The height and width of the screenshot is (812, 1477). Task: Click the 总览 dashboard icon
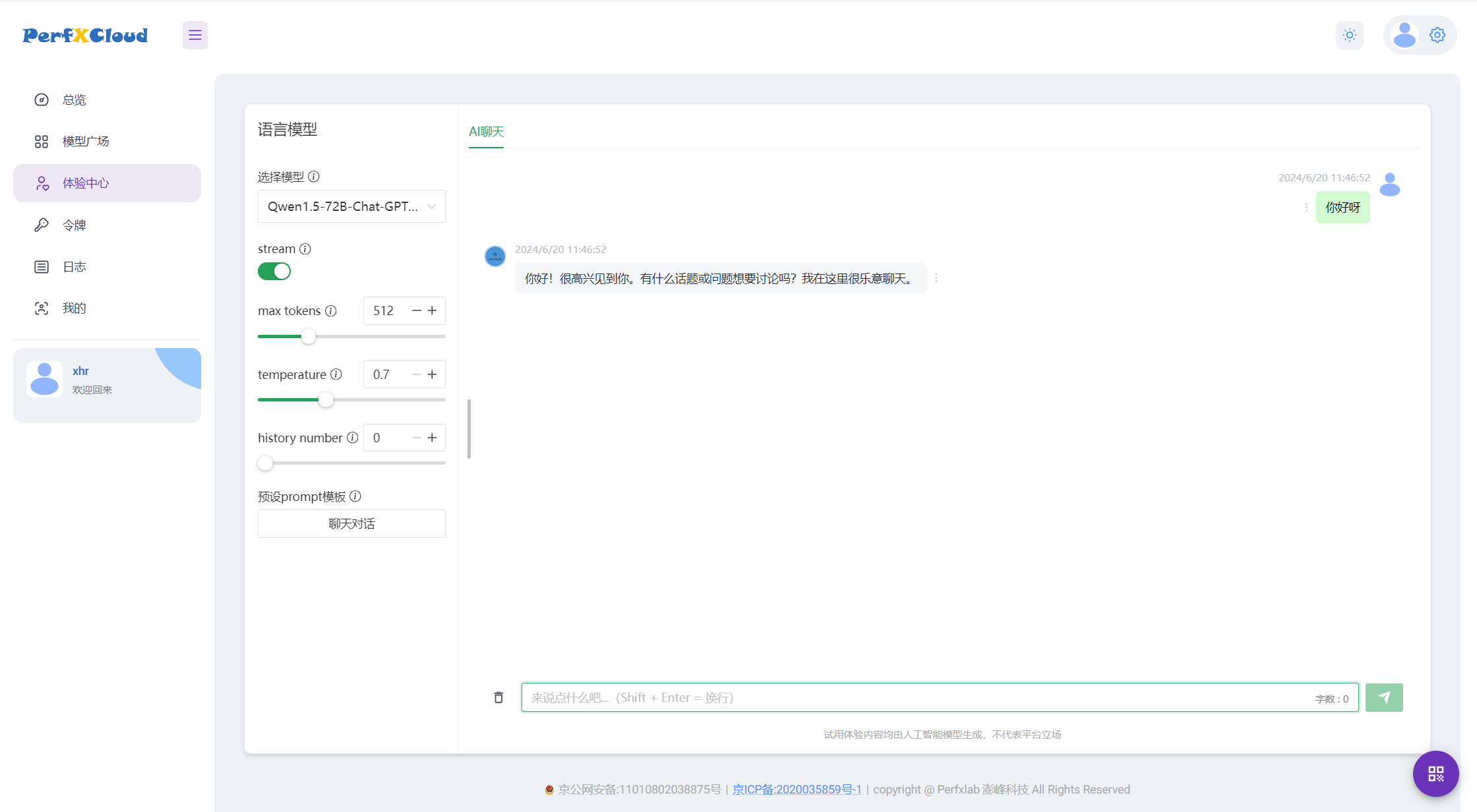point(42,100)
